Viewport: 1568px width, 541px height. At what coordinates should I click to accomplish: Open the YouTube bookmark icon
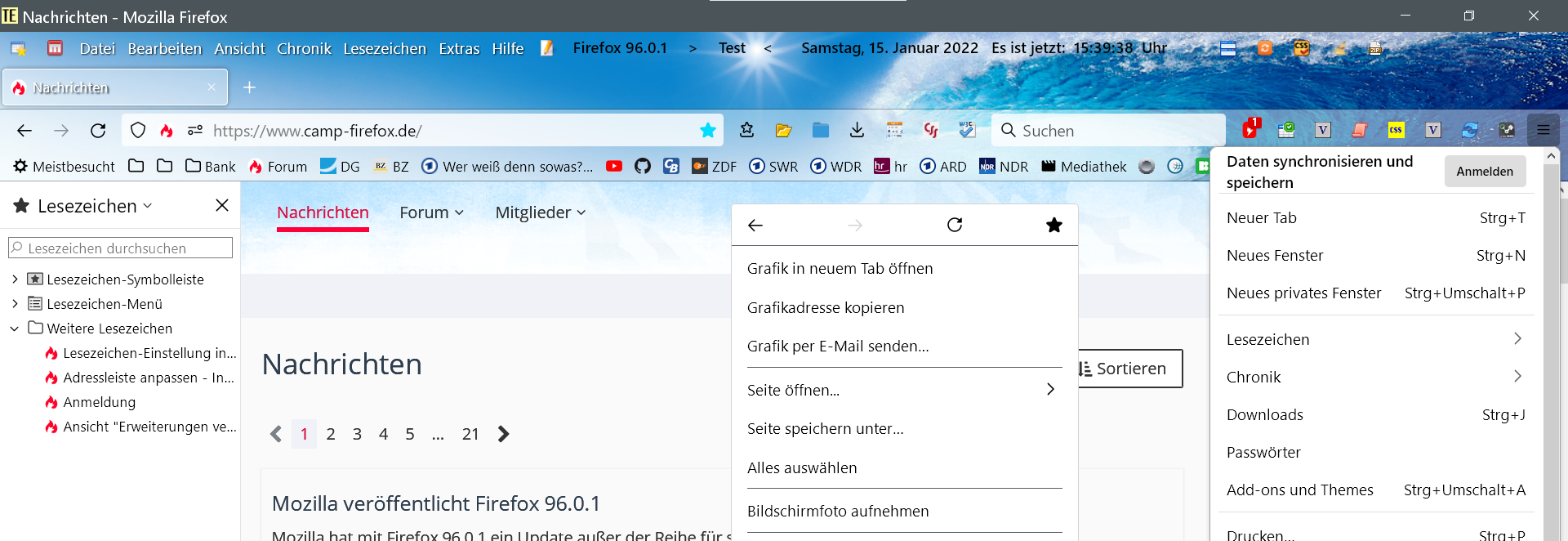pos(614,167)
